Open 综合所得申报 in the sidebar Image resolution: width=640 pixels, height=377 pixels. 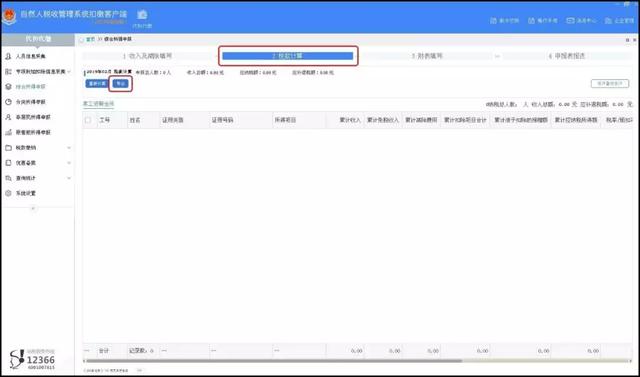click(30, 87)
